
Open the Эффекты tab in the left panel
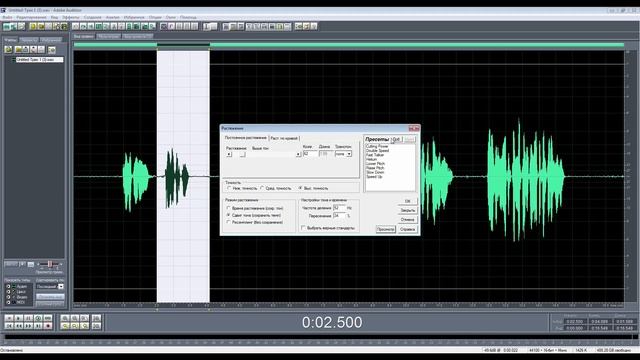(x=29, y=40)
